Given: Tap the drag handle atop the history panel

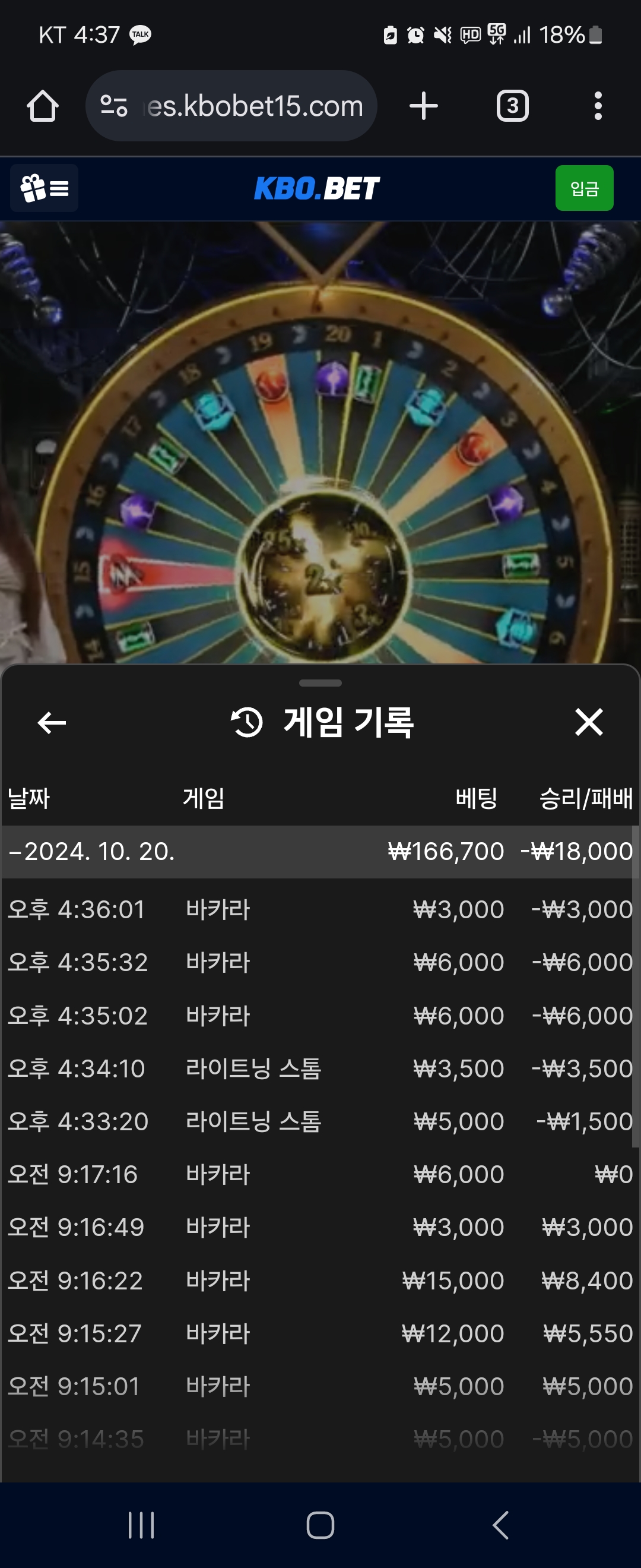Looking at the screenshot, I should (x=320, y=683).
